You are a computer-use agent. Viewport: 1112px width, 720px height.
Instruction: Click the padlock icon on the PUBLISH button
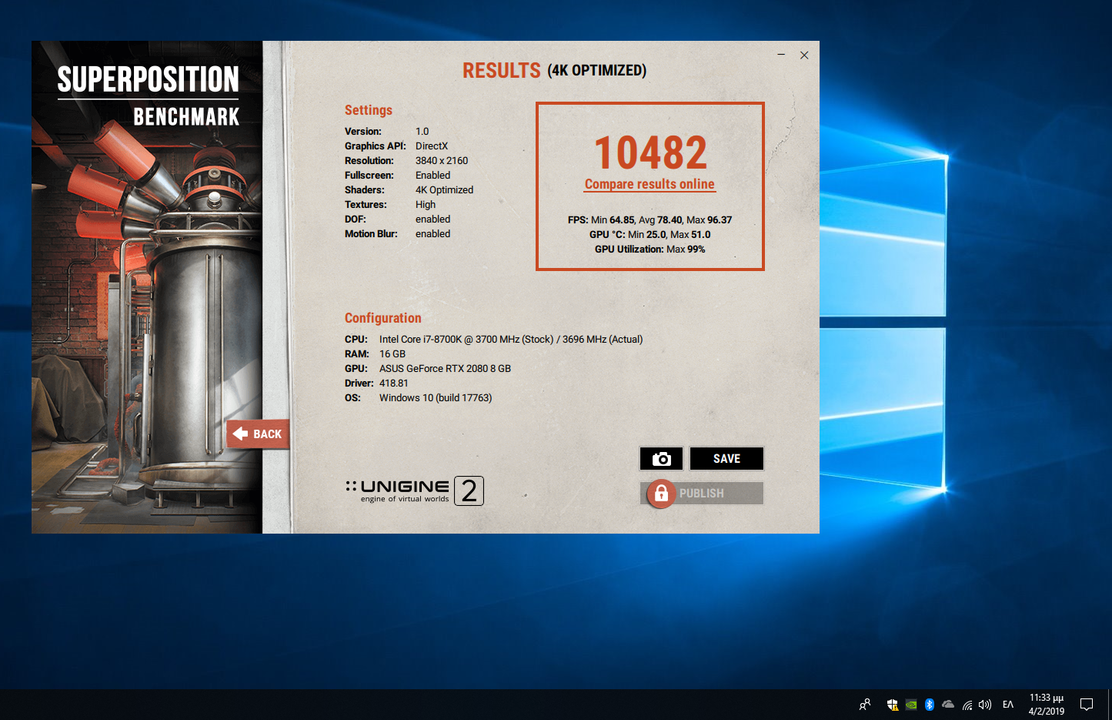[x=660, y=493]
